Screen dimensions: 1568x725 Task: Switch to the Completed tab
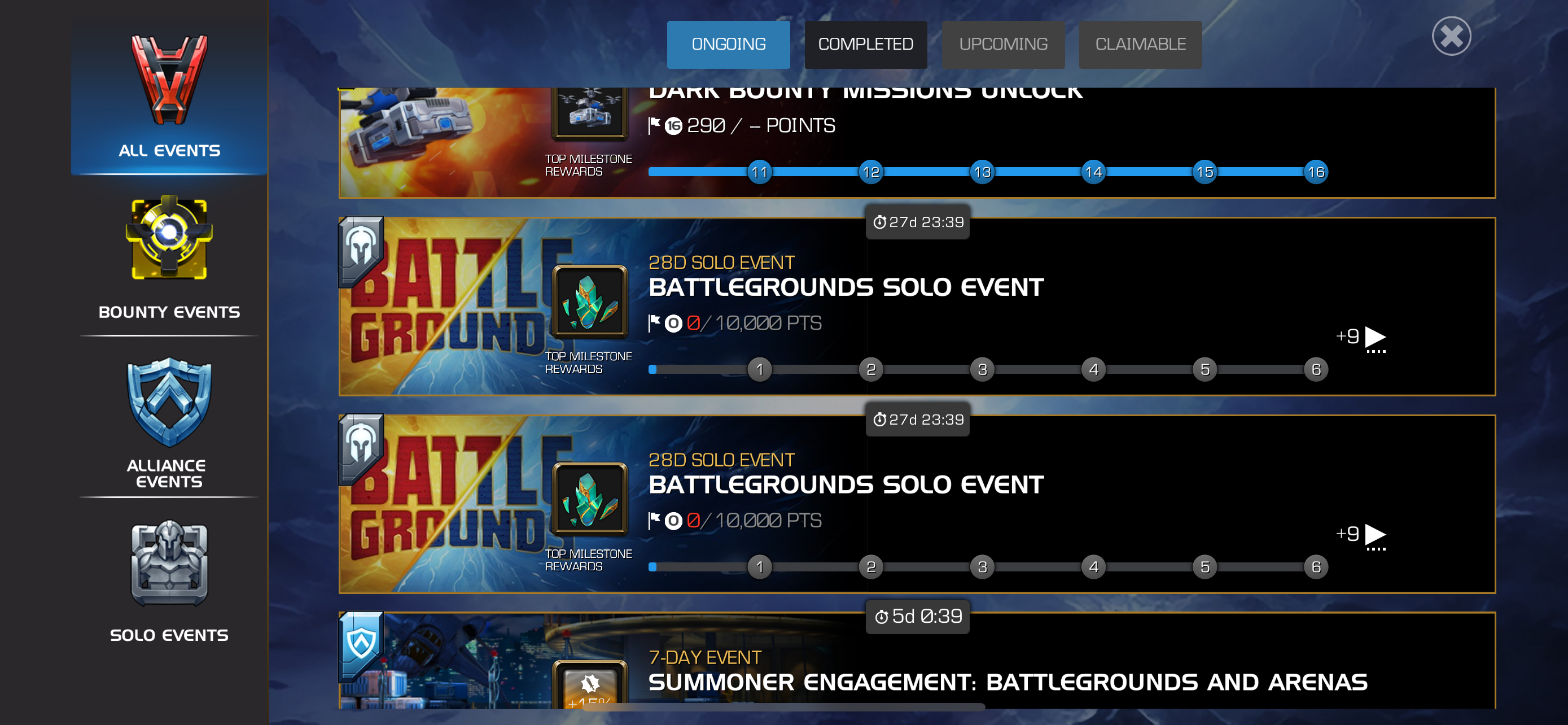click(x=865, y=45)
